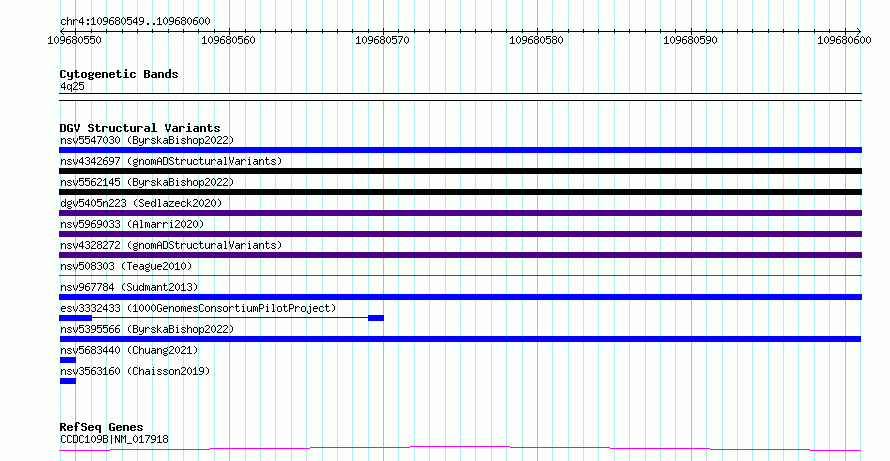Click the second blue block of esv3332433

pos(376,318)
